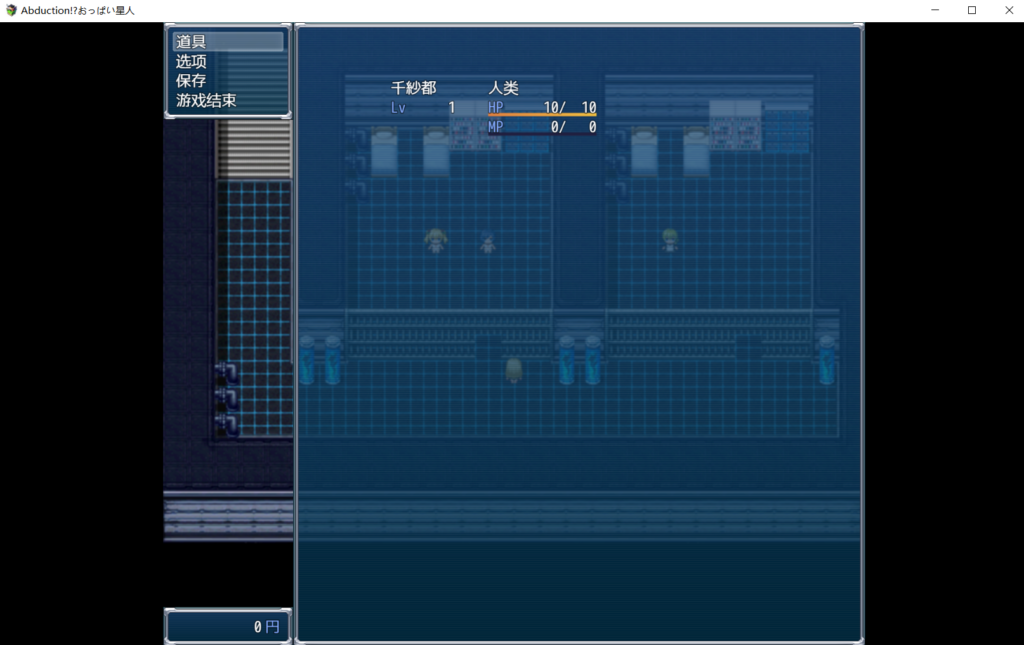Image resolution: width=1024 pixels, height=645 pixels.
Task: Click the orange HP gauge bar
Action: pos(542,115)
